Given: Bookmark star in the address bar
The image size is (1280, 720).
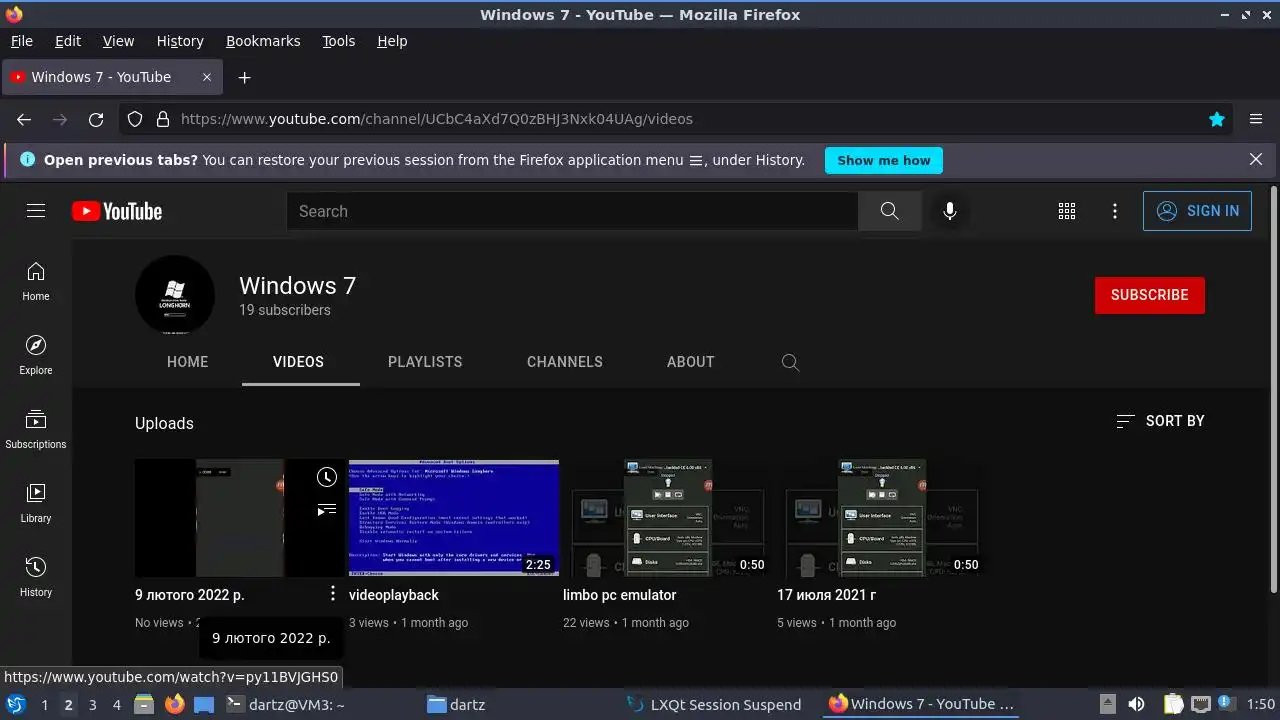Looking at the screenshot, I should (1217, 119).
